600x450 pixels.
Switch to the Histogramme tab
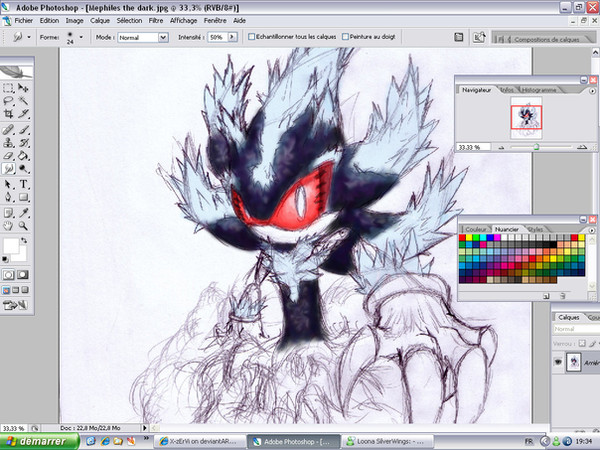539,90
